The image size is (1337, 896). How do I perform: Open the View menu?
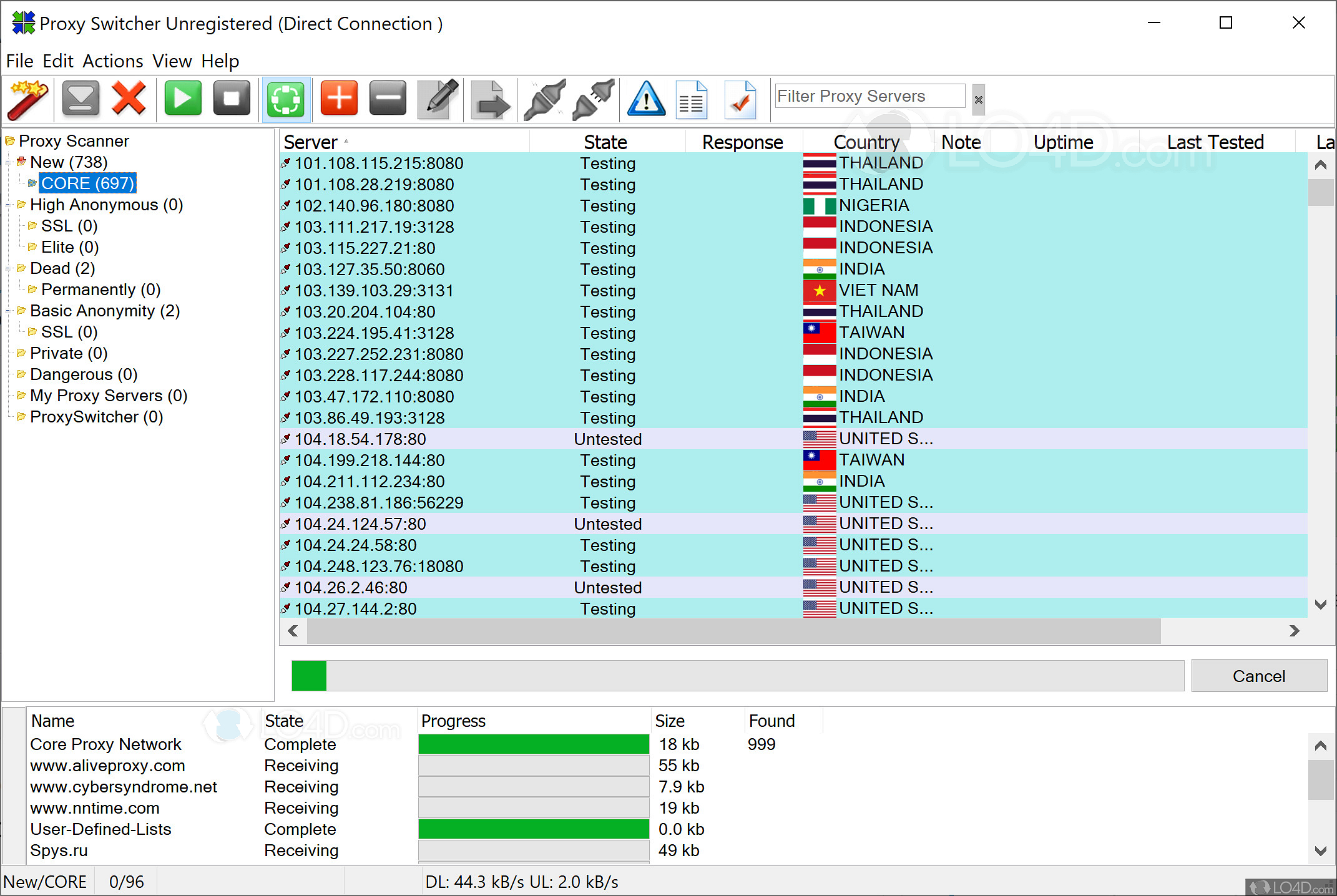tap(172, 61)
